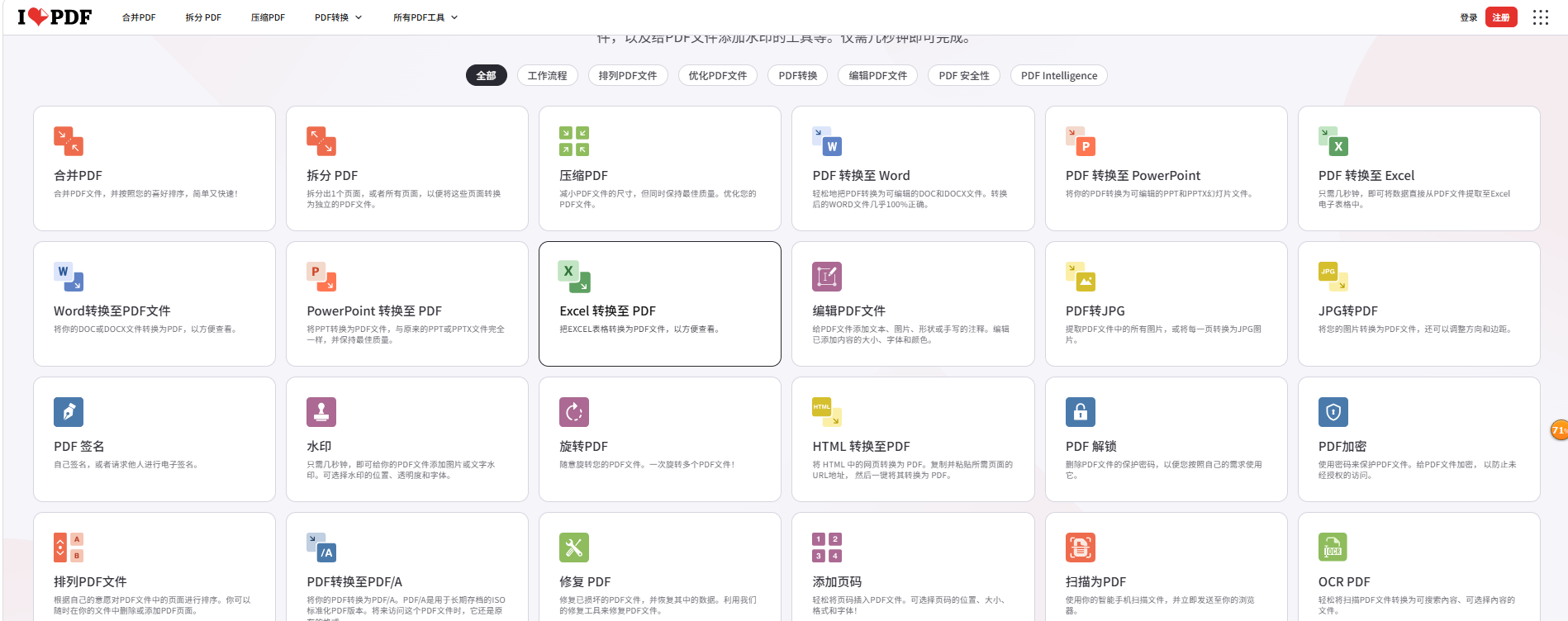Open the Excel 转换至 PDF icon

click(574, 277)
